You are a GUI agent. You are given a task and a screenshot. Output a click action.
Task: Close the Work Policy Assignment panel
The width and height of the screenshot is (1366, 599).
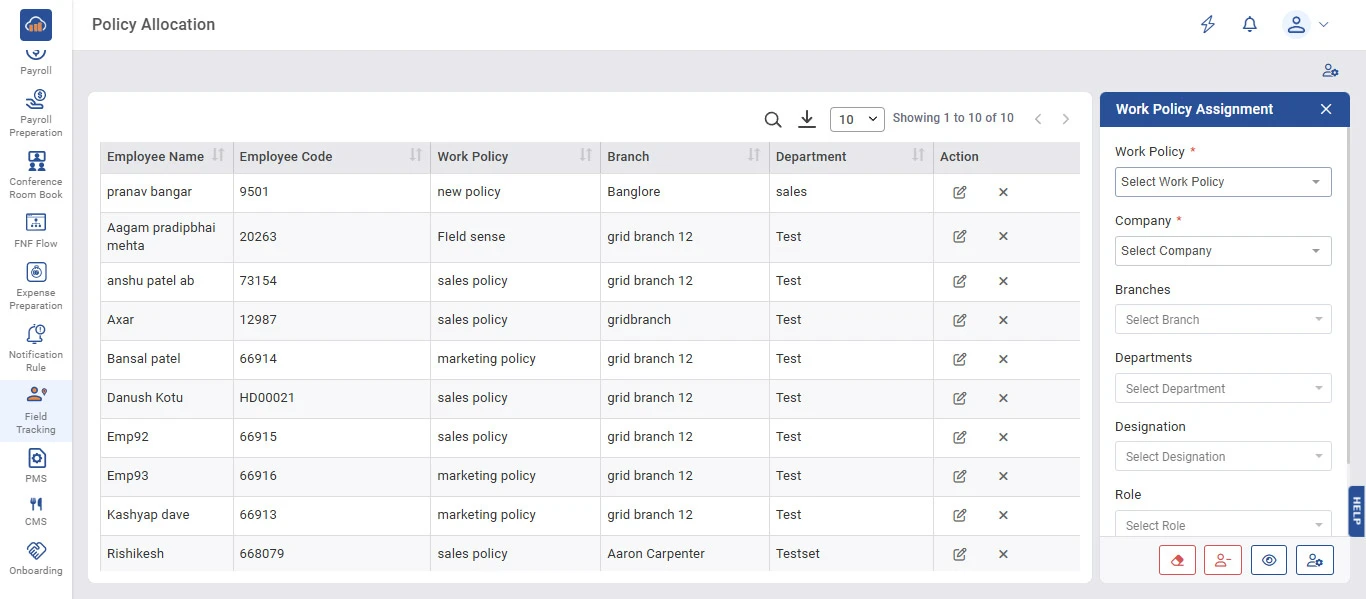coord(1326,109)
